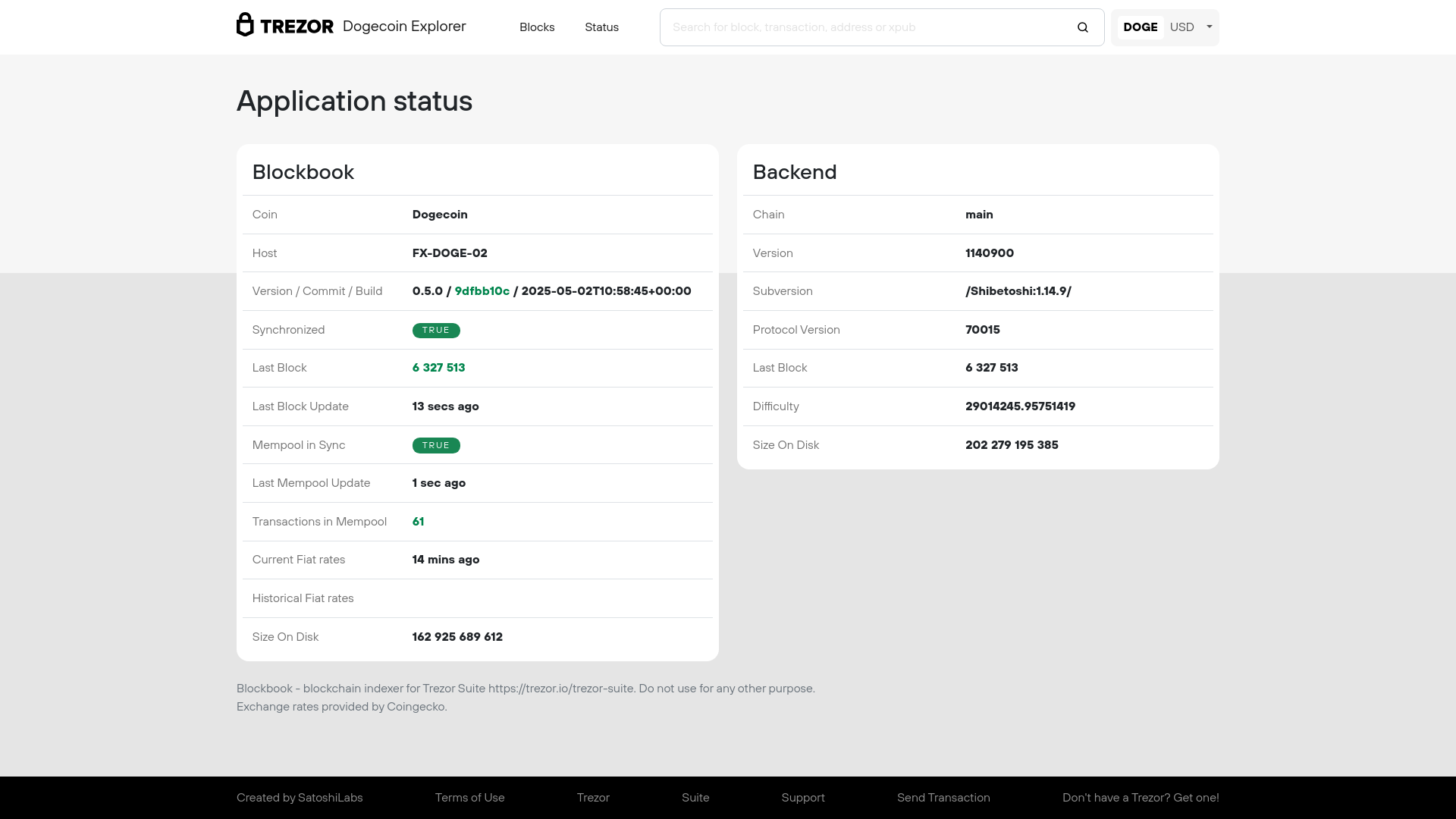This screenshot has width=1456, height=819.
Task: Click subversion /Shibetoshi:1.14.9/
Action: pyautogui.click(x=1018, y=291)
